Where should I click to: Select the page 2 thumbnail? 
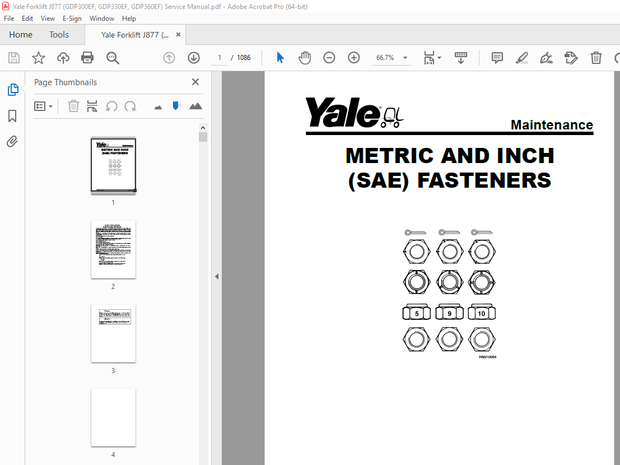point(113,250)
